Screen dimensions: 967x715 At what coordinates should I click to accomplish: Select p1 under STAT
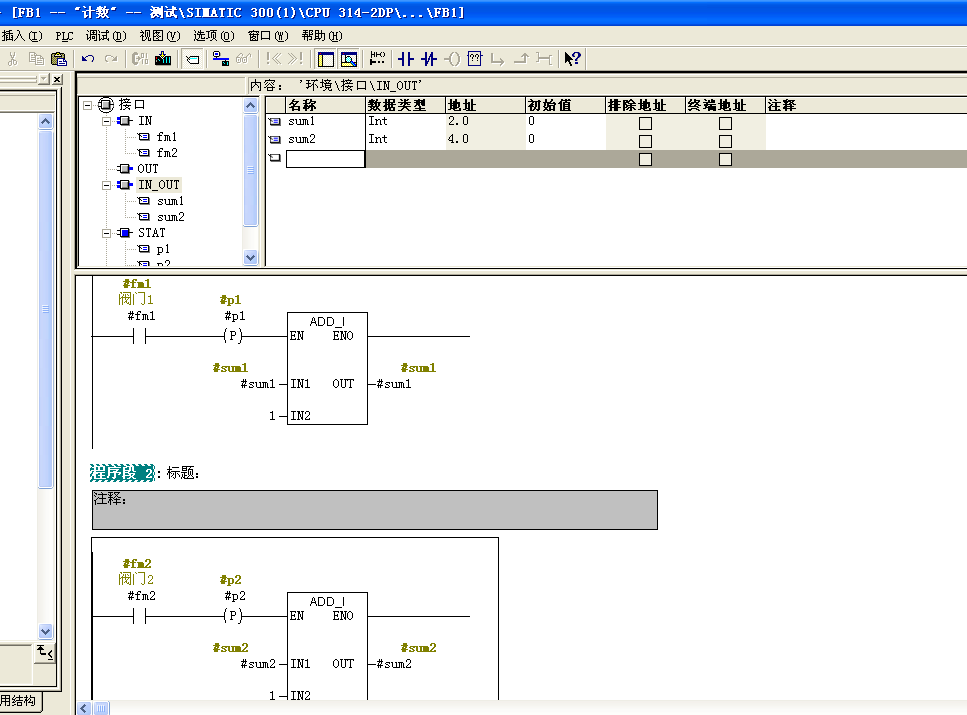pyautogui.click(x=163, y=249)
